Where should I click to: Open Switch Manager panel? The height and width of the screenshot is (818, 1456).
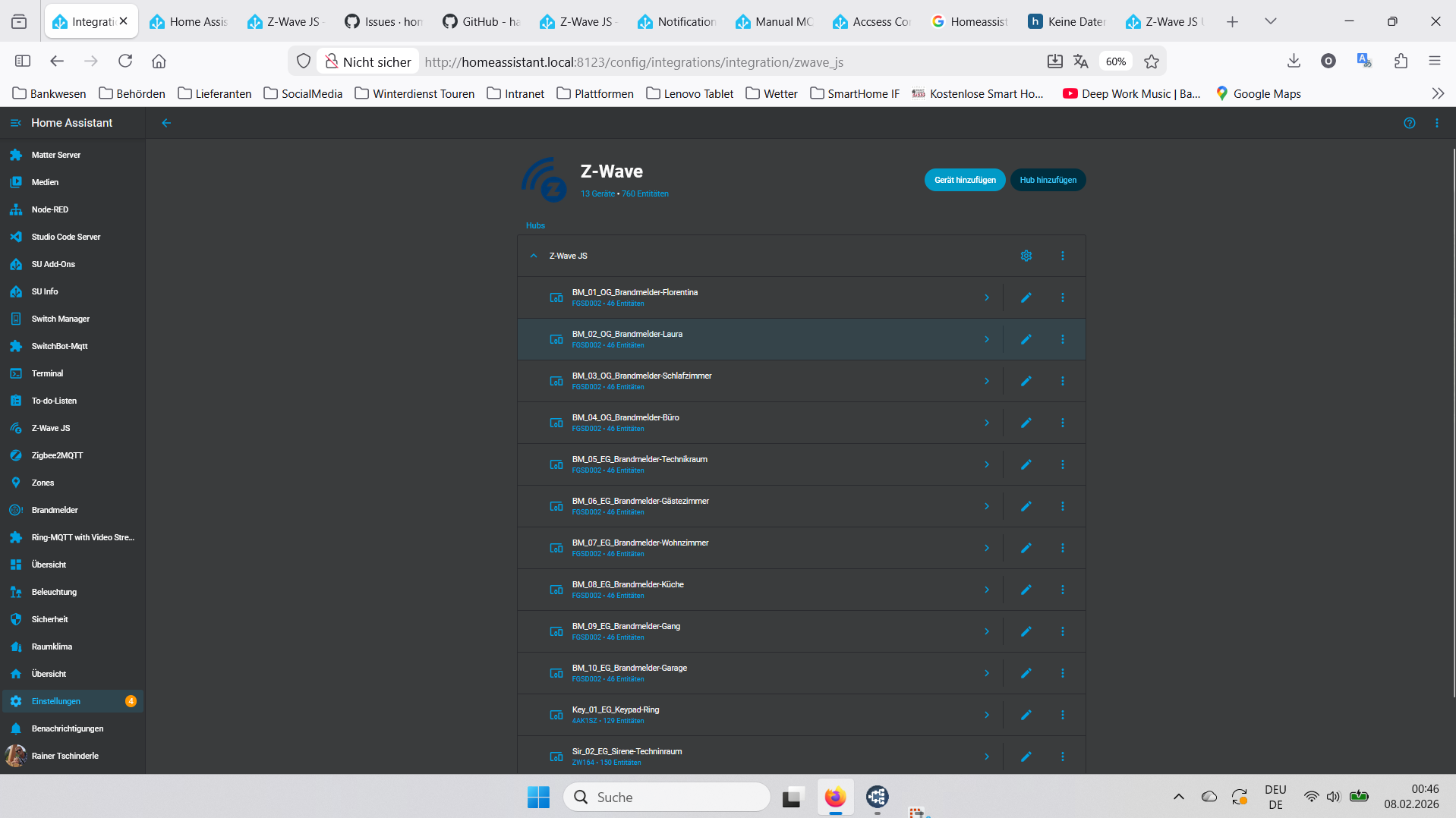[73, 319]
